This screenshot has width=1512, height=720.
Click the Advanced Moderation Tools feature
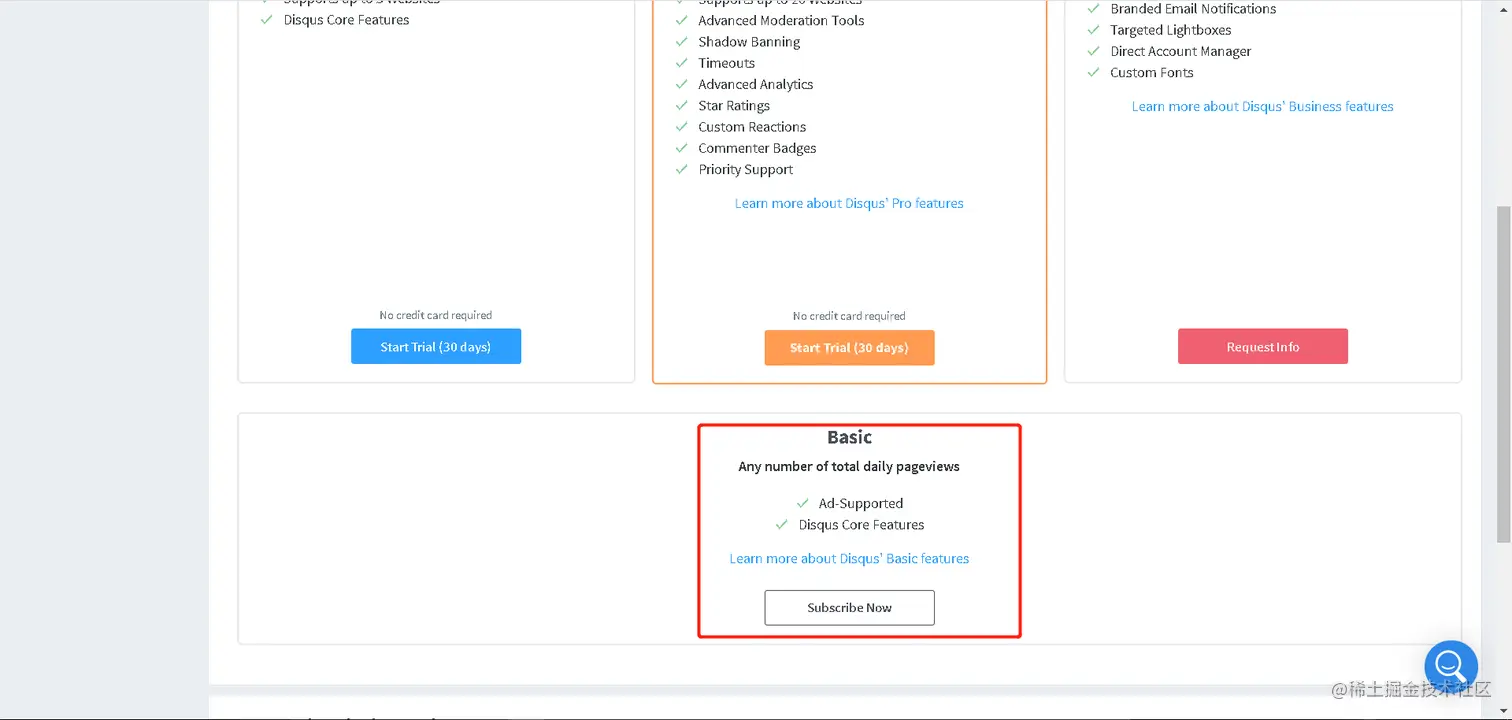(781, 20)
